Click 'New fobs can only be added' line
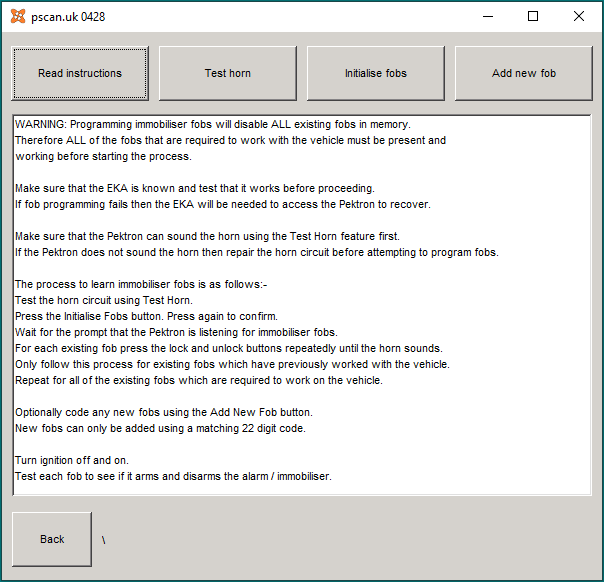This screenshot has width=604, height=582. (x=160, y=428)
